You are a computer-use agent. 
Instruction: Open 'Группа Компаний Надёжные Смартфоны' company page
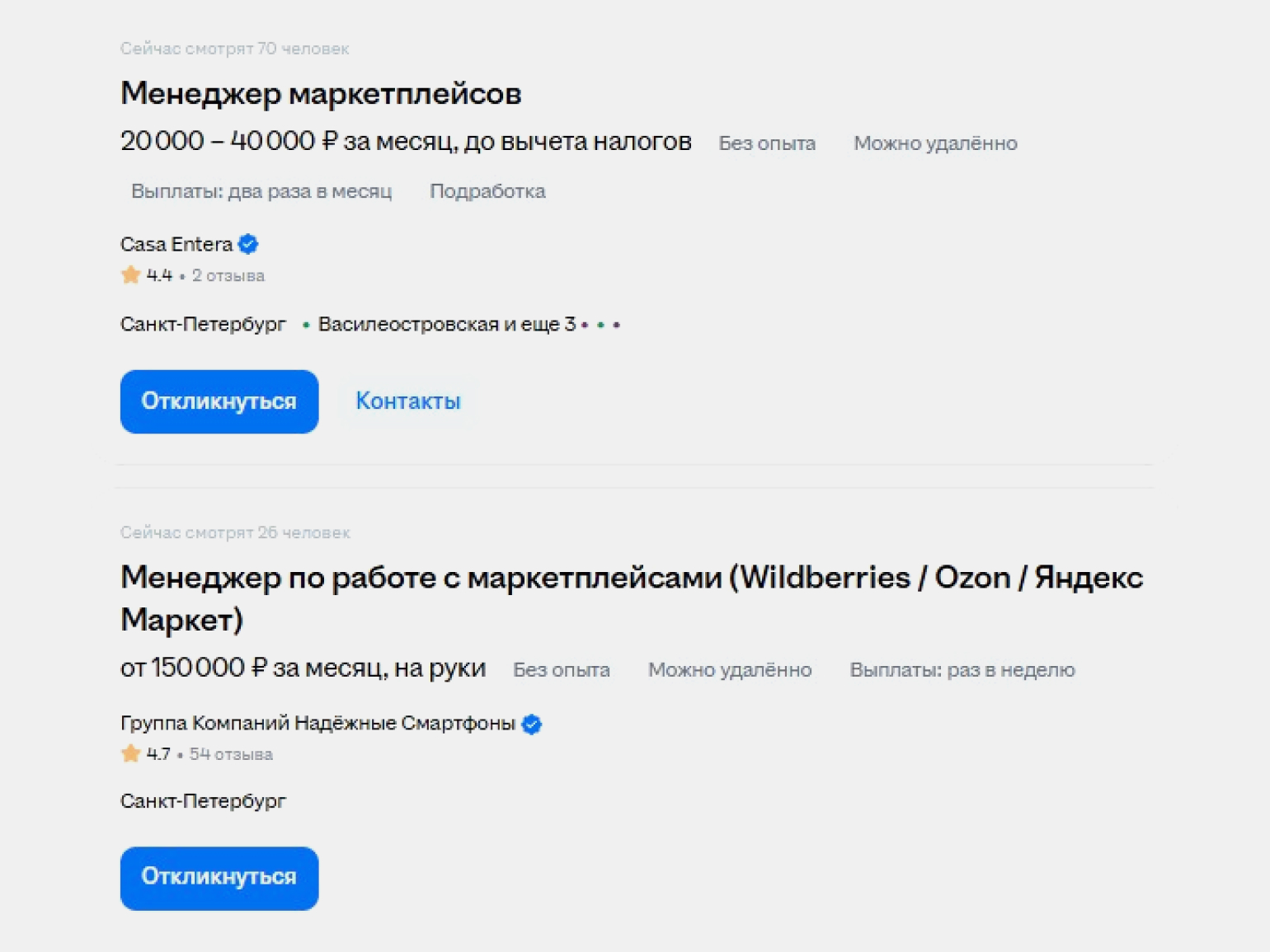pyautogui.click(x=317, y=723)
